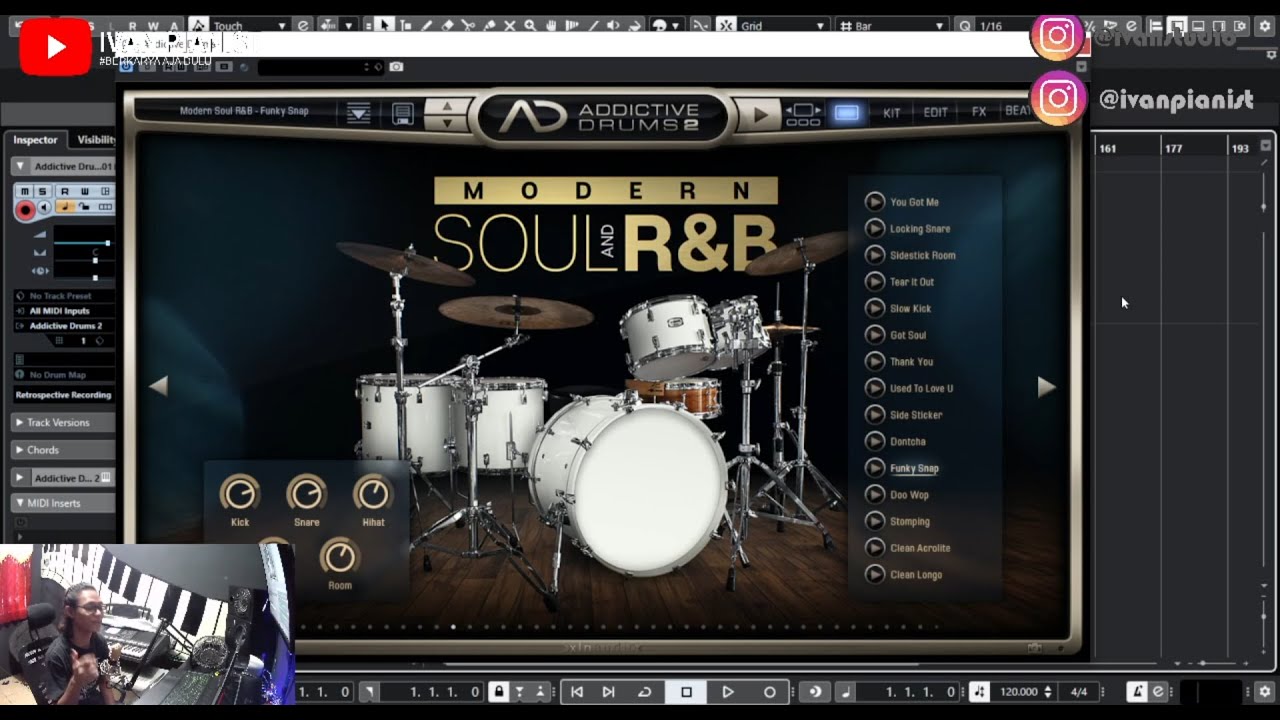This screenshot has height=720, width=1280.
Task: Select the Zoom magnifier tool
Action: point(530,25)
